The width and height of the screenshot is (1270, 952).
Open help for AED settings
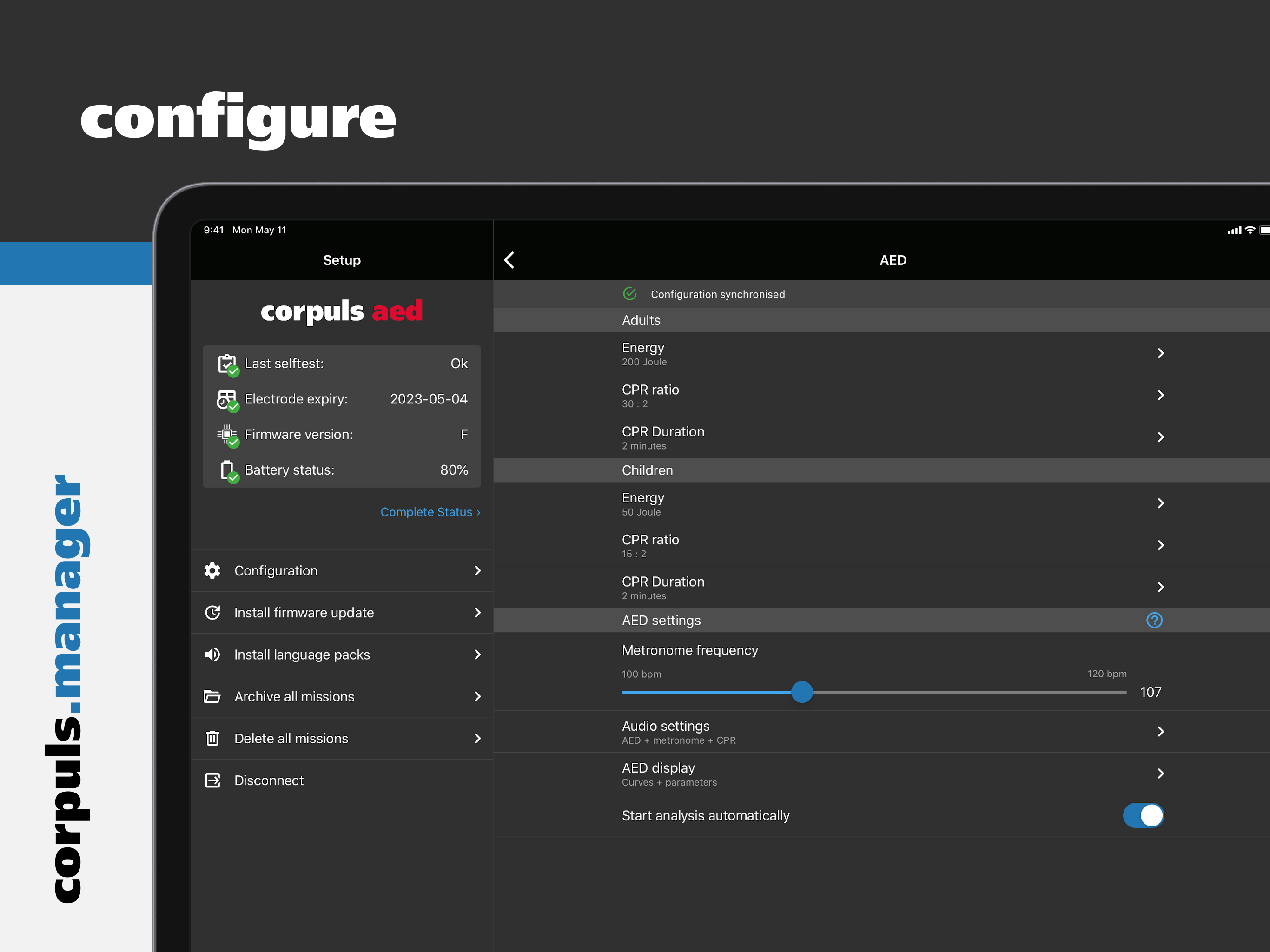tap(1154, 620)
